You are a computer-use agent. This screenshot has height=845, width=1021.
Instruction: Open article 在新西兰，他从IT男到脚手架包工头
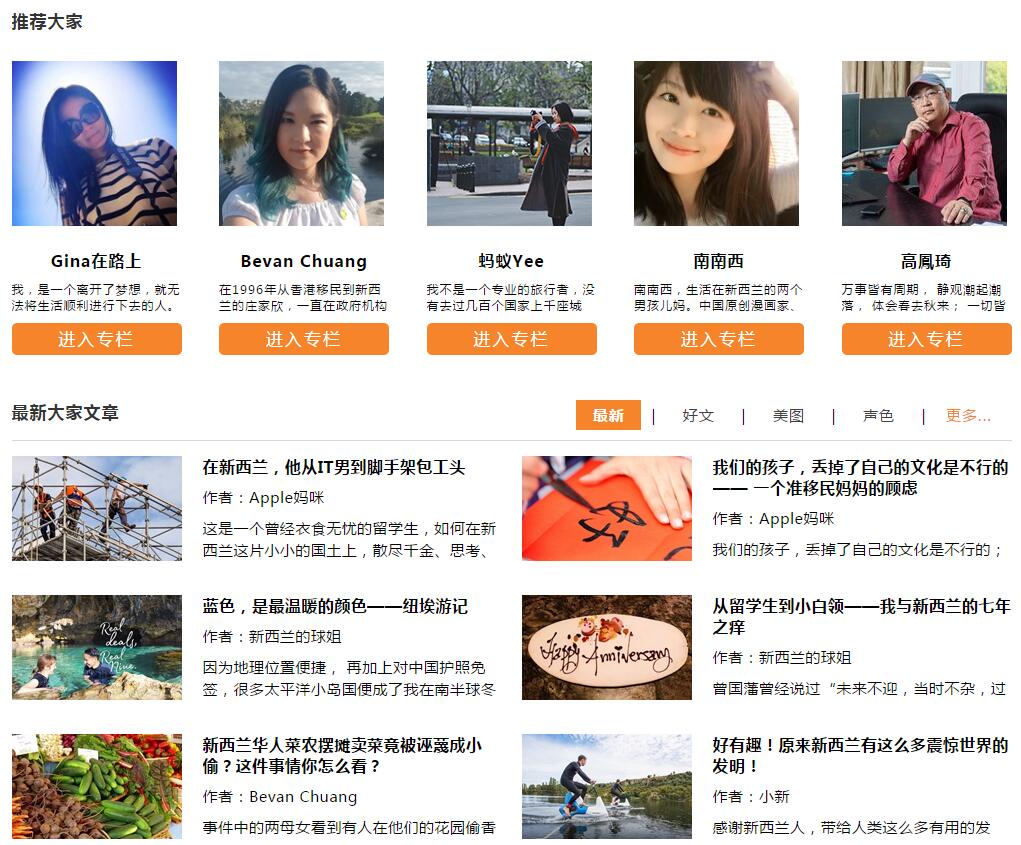click(x=333, y=467)
